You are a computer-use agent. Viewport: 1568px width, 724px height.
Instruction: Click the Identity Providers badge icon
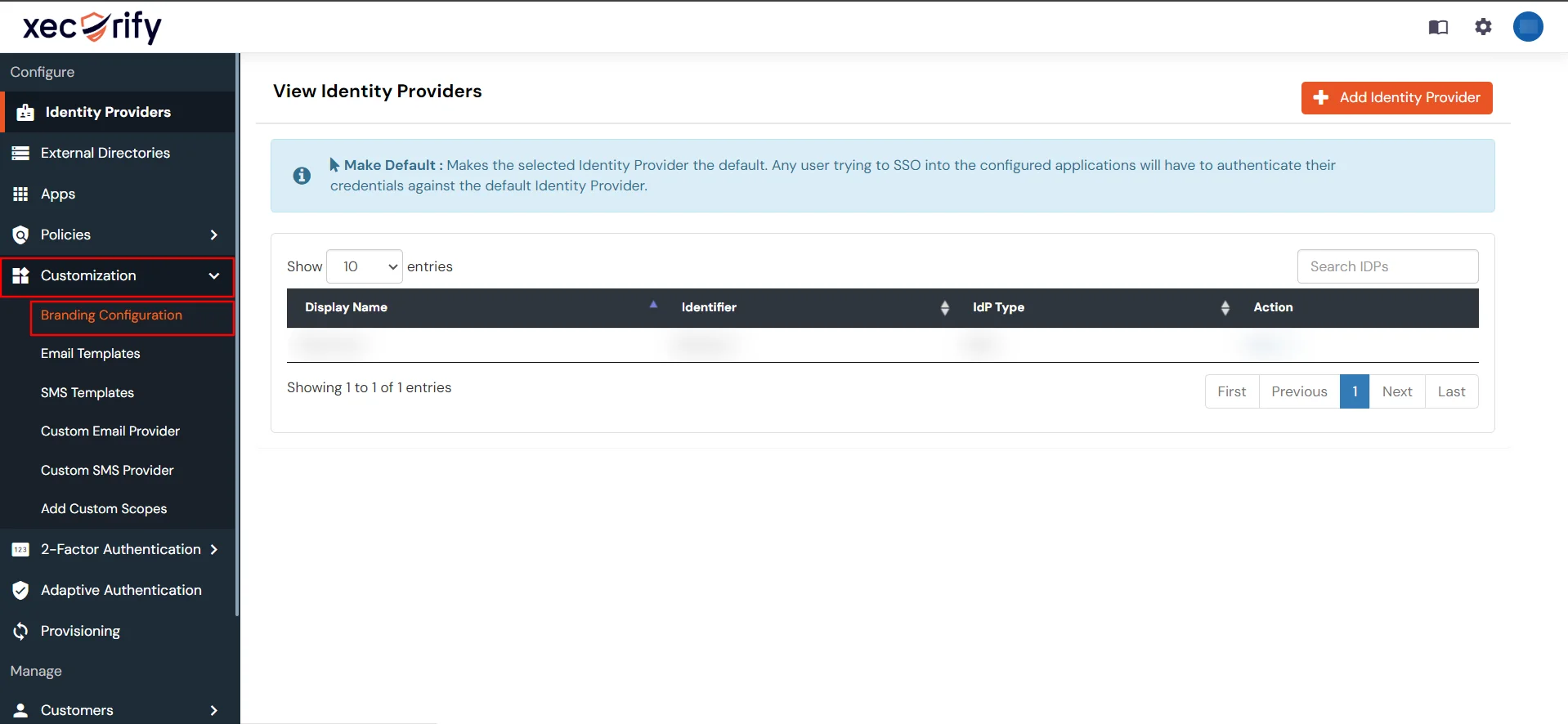pyautogui.click(x=25, y=113)
